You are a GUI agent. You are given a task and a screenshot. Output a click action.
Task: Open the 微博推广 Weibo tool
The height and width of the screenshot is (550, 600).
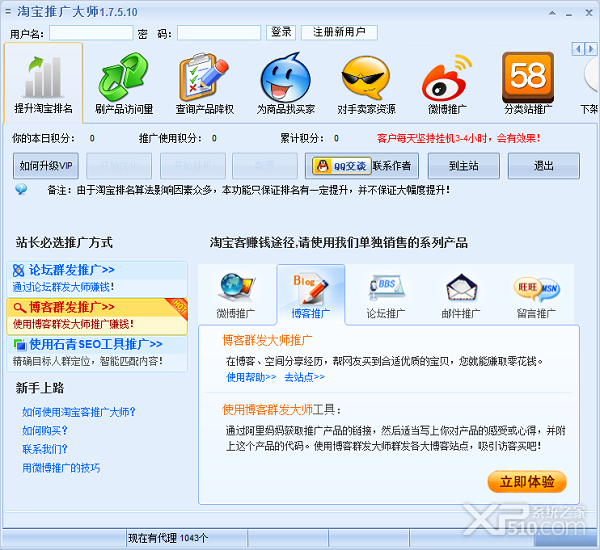[x=447, y=83]
